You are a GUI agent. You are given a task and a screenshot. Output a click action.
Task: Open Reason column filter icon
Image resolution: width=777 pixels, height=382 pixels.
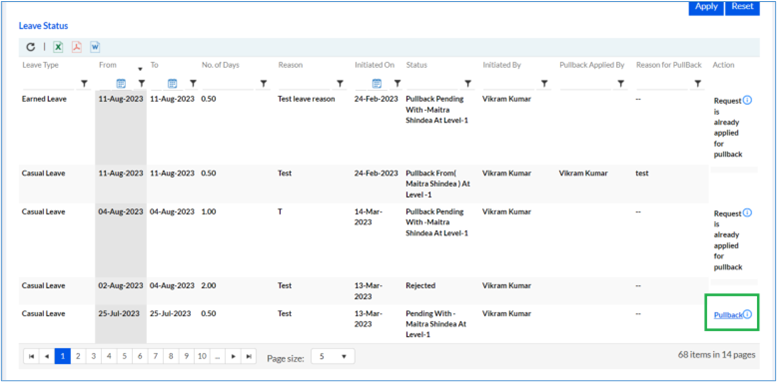340,83
